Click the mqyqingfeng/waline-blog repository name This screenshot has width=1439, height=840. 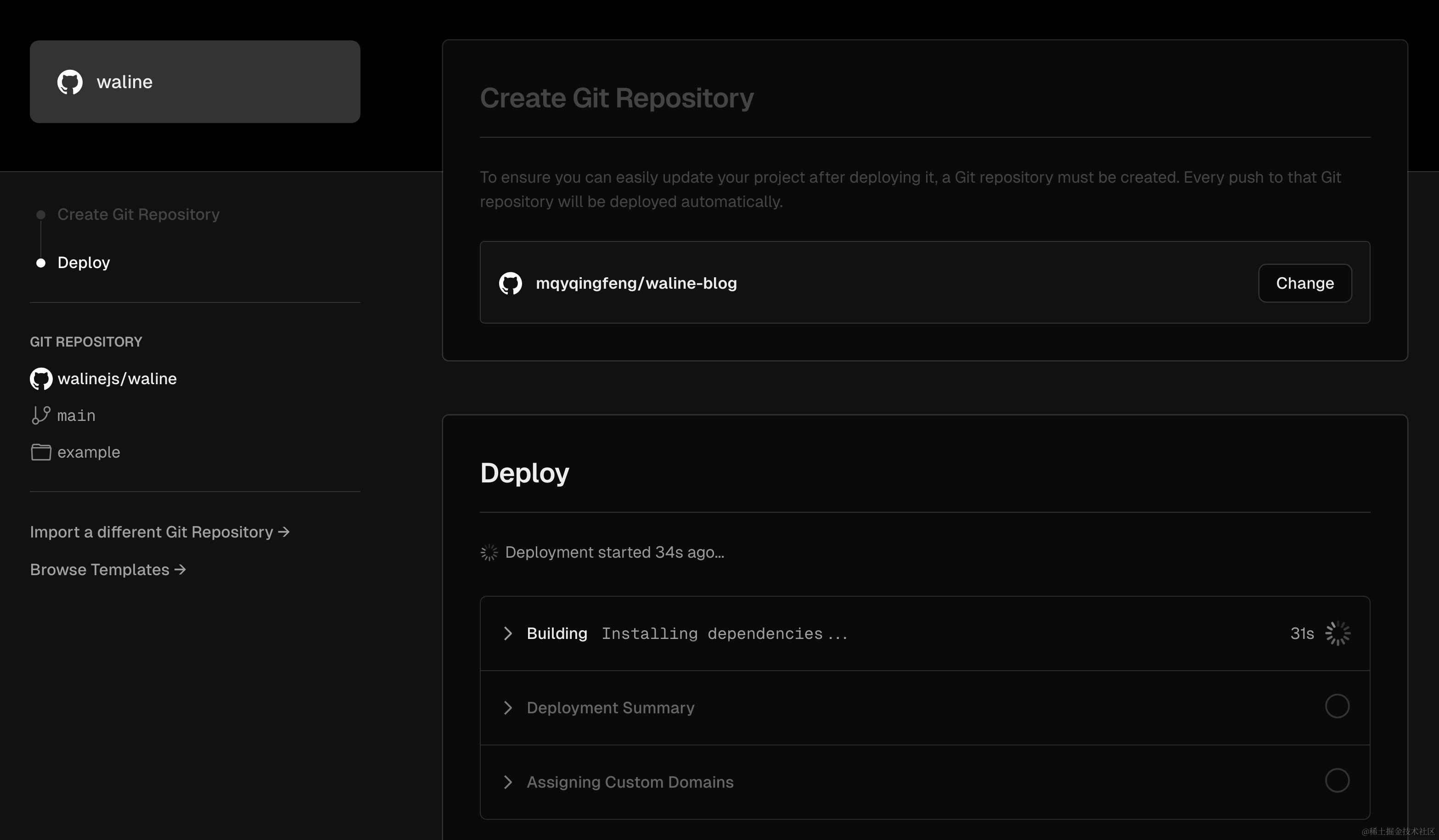point(635,283)
